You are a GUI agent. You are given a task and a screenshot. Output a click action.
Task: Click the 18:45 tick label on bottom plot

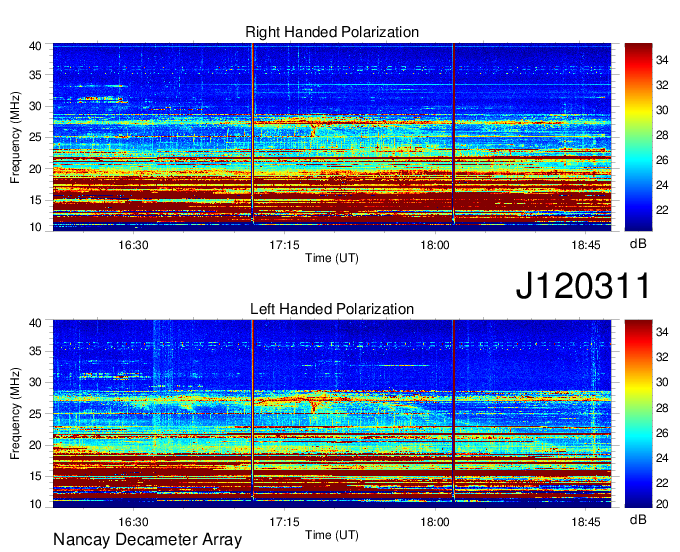point(585,522)
